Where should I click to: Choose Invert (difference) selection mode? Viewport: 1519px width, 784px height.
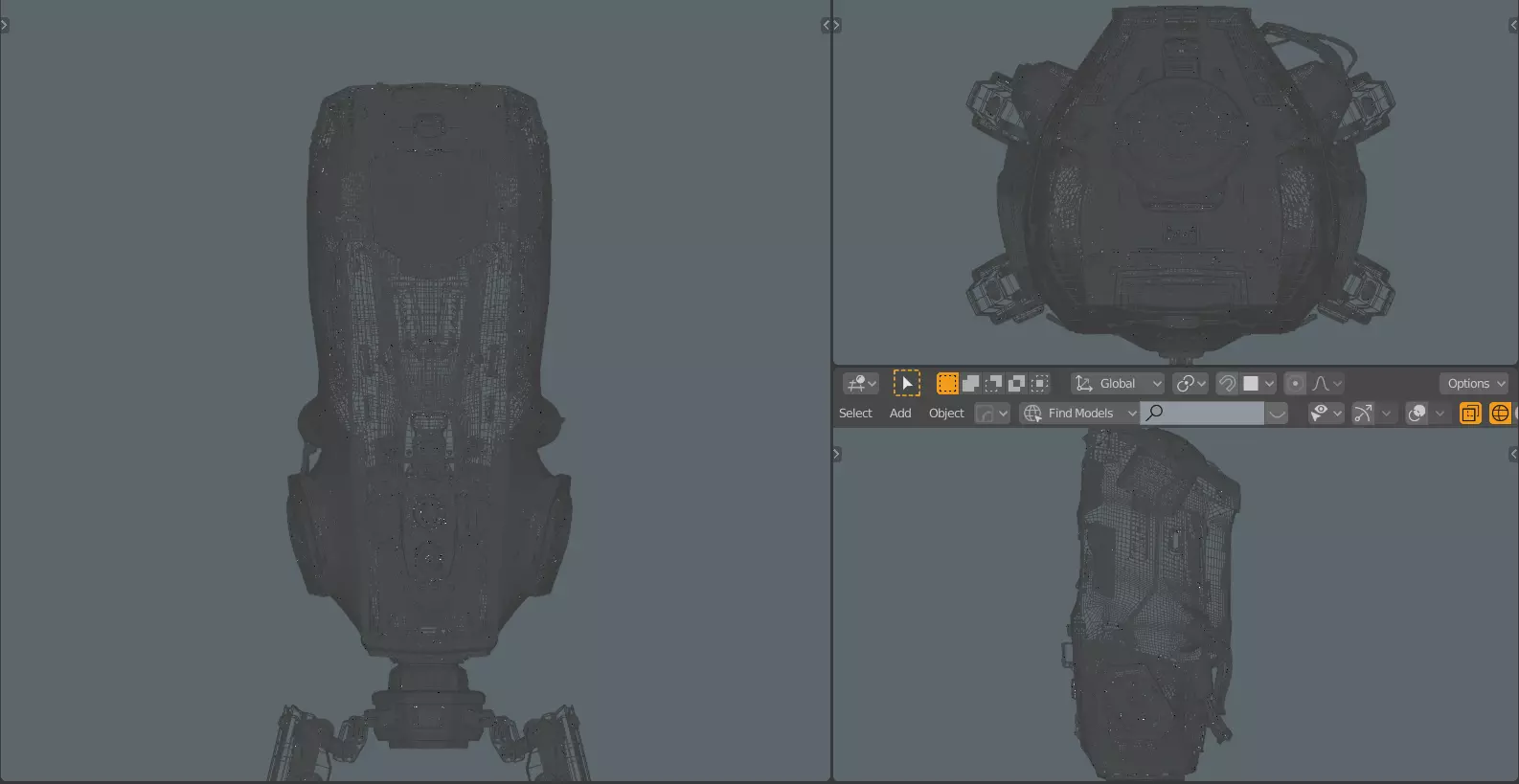pyautogui.click(x=1016, y=383)
